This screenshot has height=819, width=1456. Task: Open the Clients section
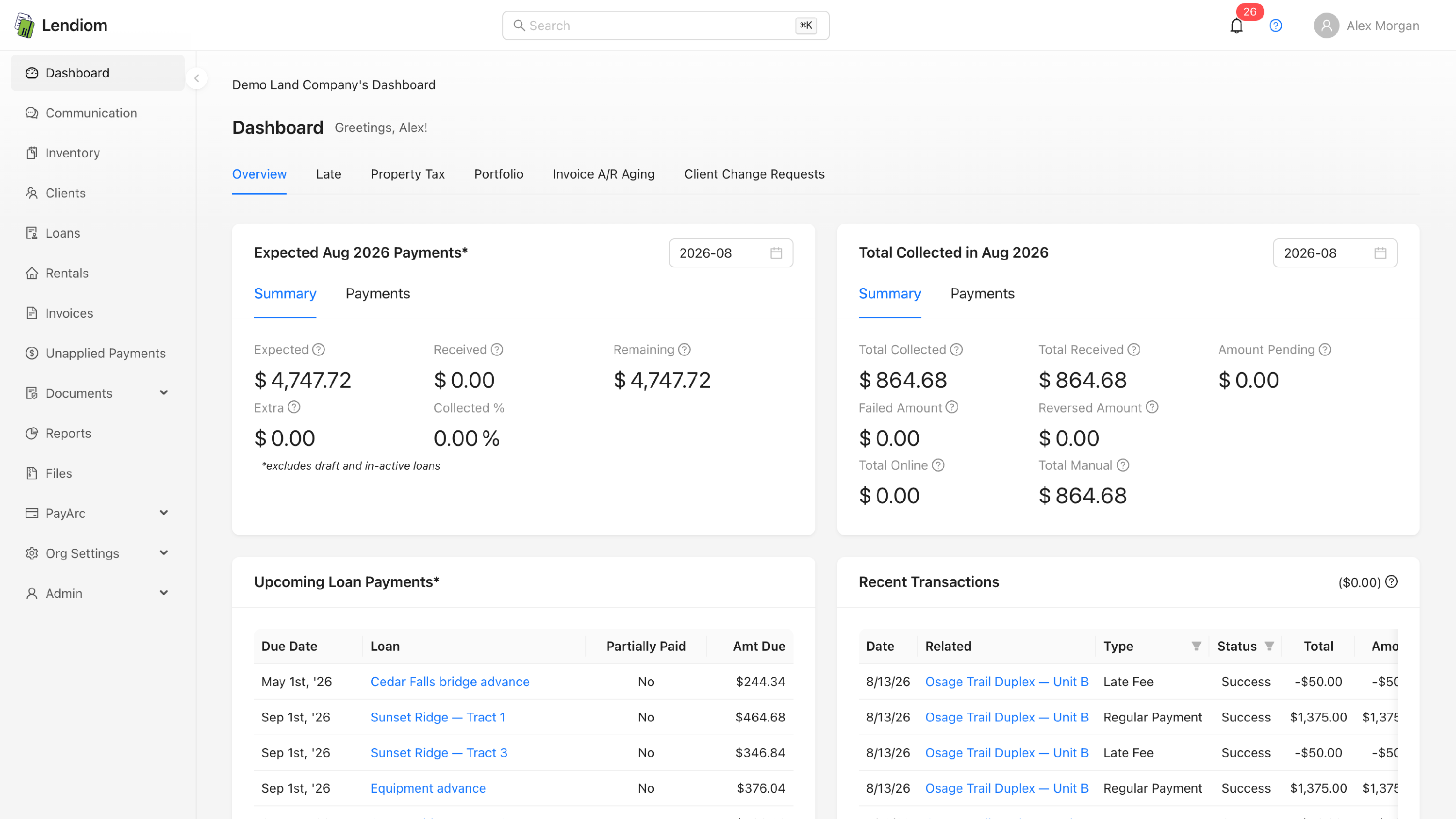coord(98,193)
